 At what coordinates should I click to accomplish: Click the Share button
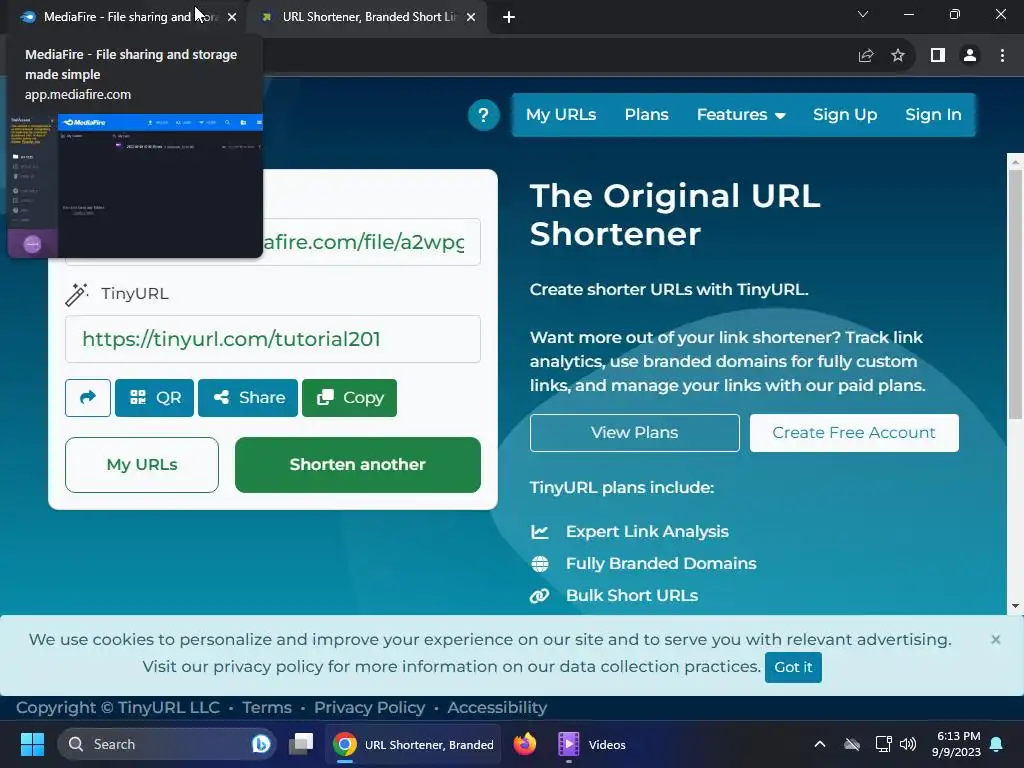[248, 398]
